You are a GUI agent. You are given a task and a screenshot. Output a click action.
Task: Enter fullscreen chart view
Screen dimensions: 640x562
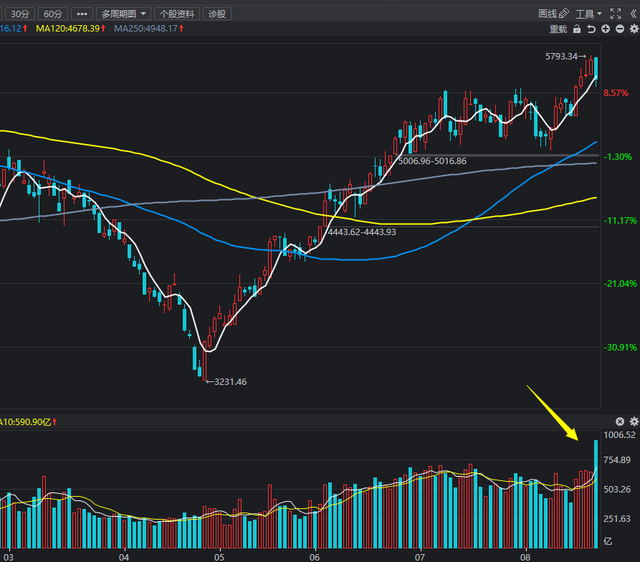(613, 14)
